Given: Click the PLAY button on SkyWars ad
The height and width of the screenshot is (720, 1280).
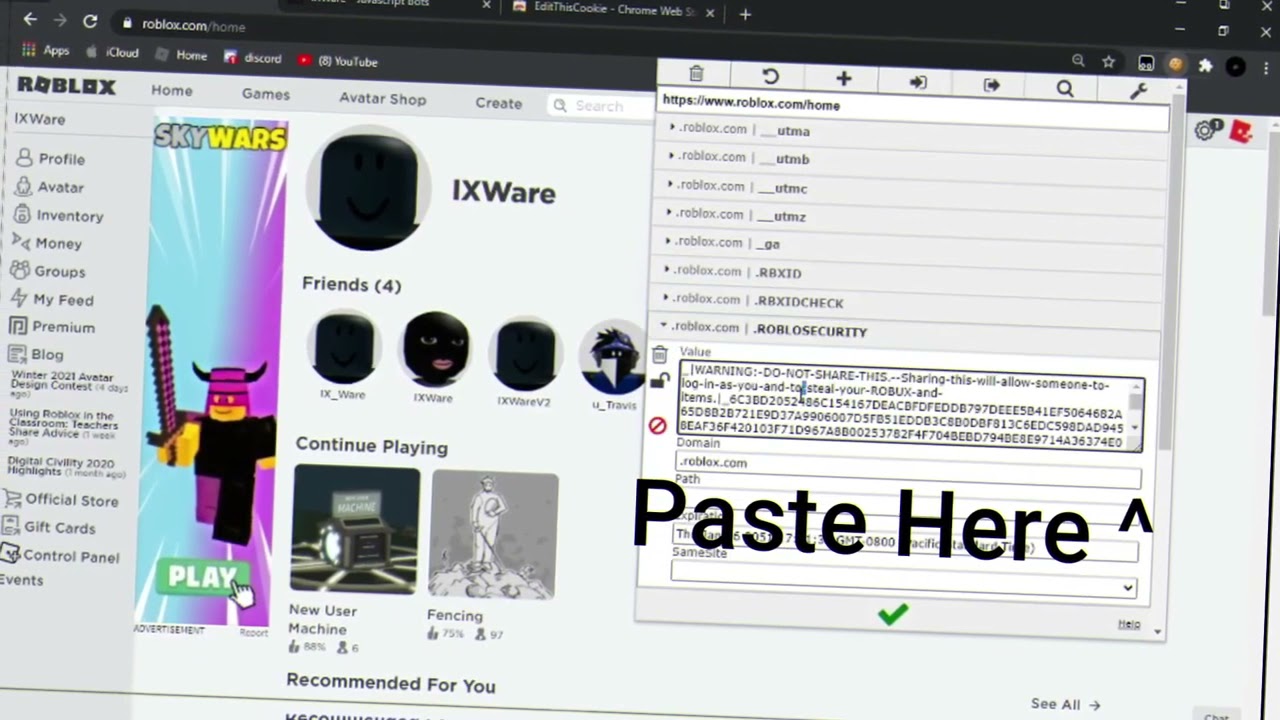Looking at the screenshot, I should pos(203,578).
